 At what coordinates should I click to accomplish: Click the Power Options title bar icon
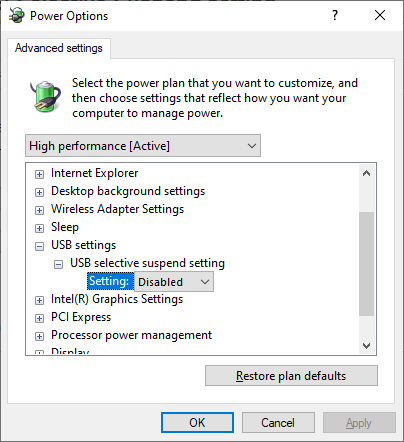17,15
